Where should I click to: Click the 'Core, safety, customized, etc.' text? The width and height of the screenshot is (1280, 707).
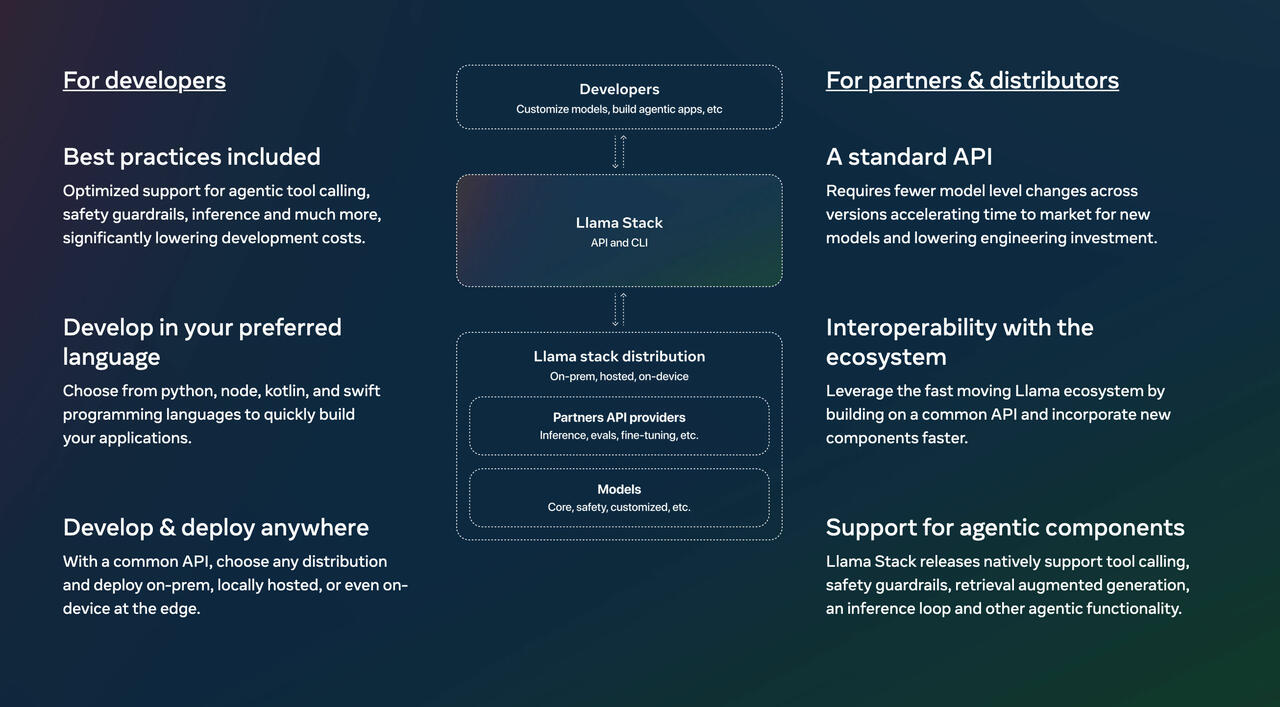619,507
